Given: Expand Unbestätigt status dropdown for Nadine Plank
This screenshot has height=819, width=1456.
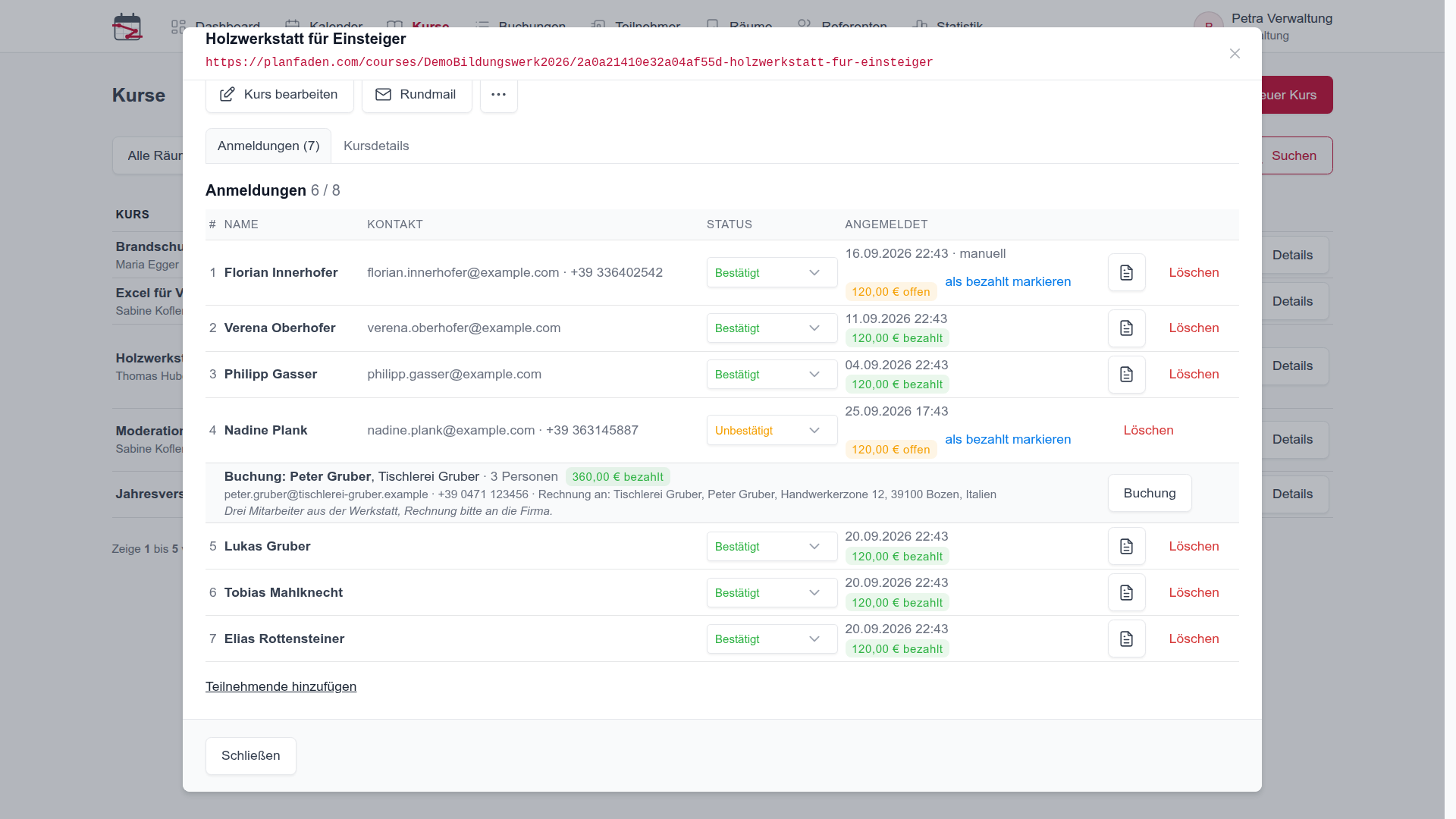Looking at the screenshot, I should tap(772, 430).
